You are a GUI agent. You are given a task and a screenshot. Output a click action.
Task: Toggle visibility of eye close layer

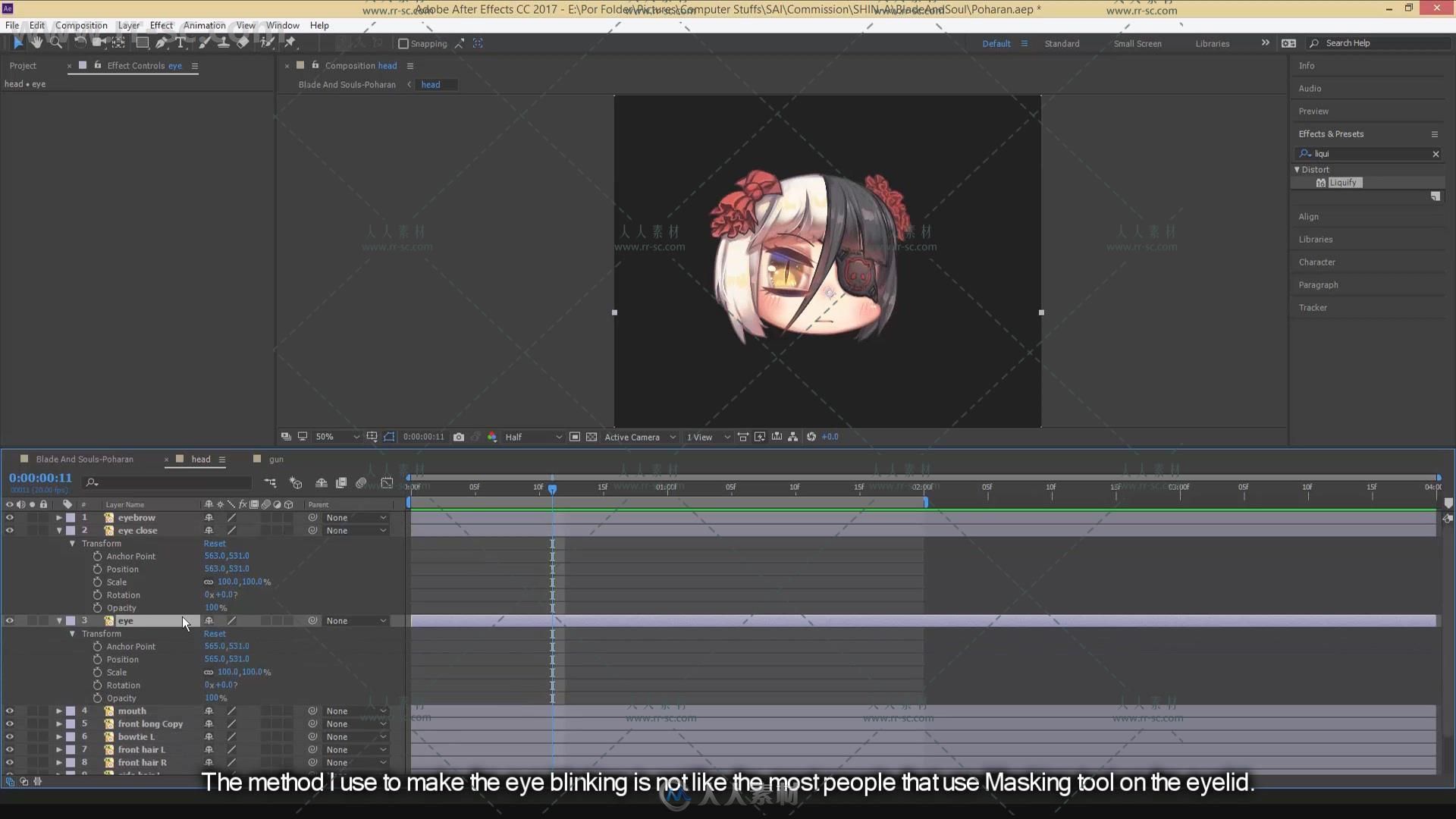pyautogui.click(x=10, y=530)
